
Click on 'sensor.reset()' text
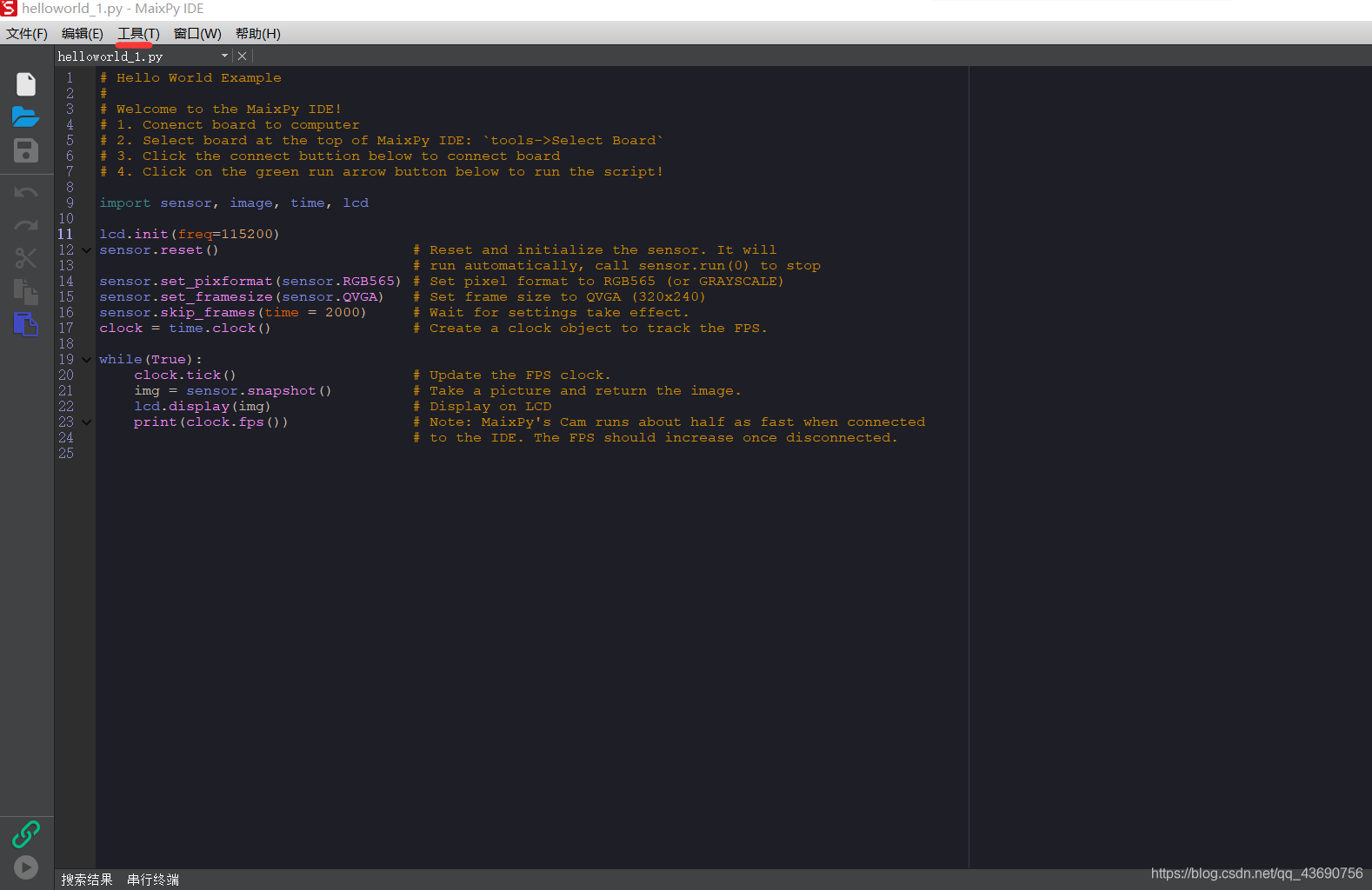(x=159, y=250)
